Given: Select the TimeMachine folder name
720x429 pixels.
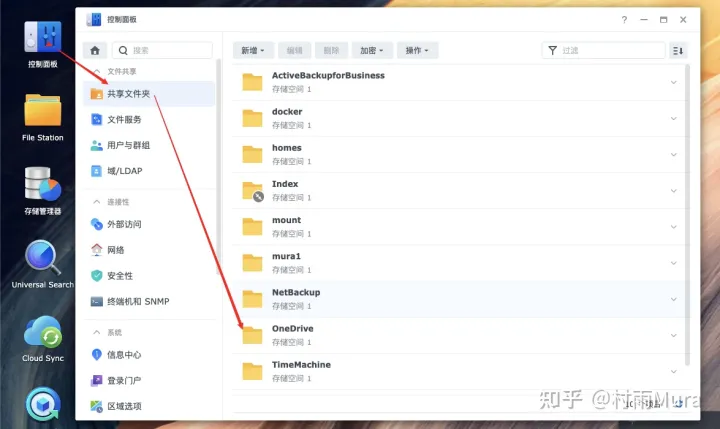Looking at the screenshot, I should pyautogui.click(x=301, y=365).
